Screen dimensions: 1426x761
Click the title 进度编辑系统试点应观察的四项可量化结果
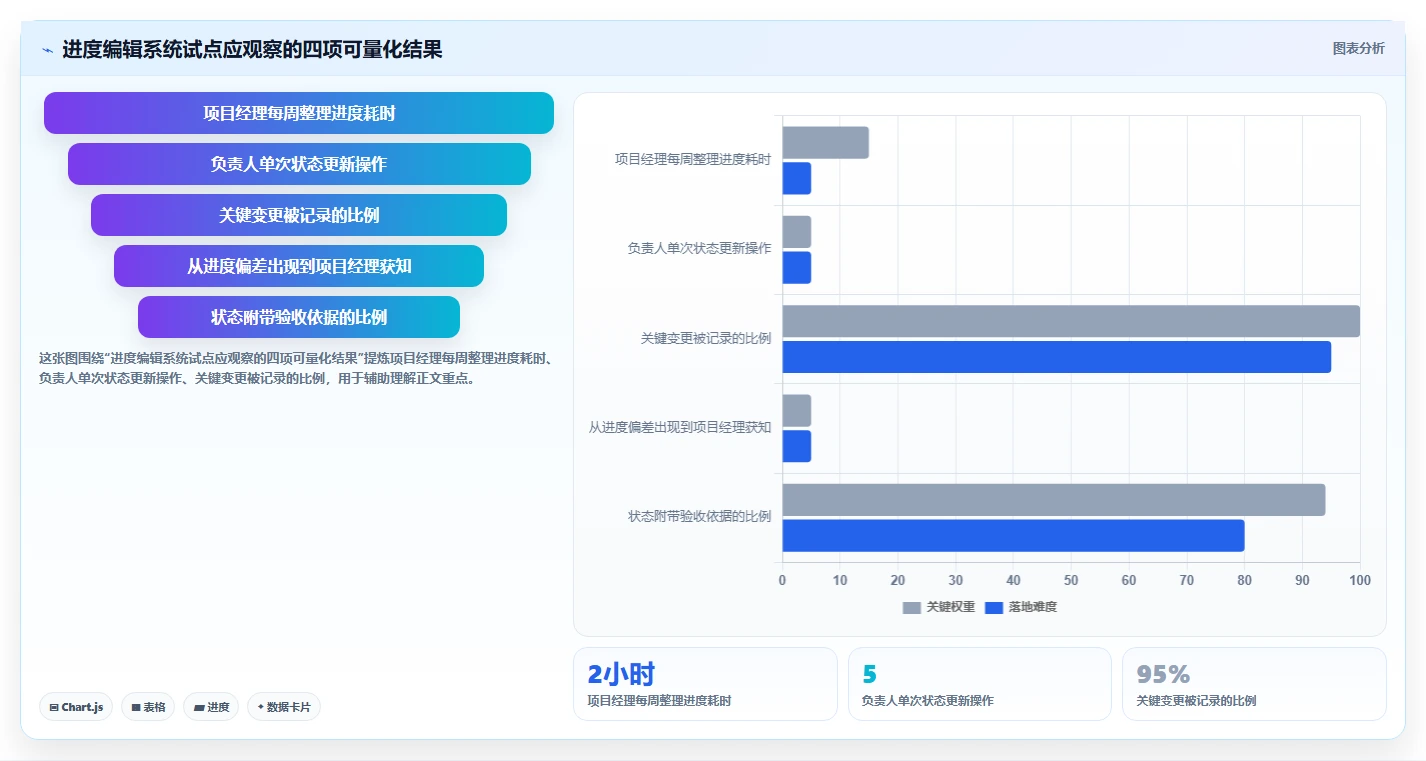[252, 49]
